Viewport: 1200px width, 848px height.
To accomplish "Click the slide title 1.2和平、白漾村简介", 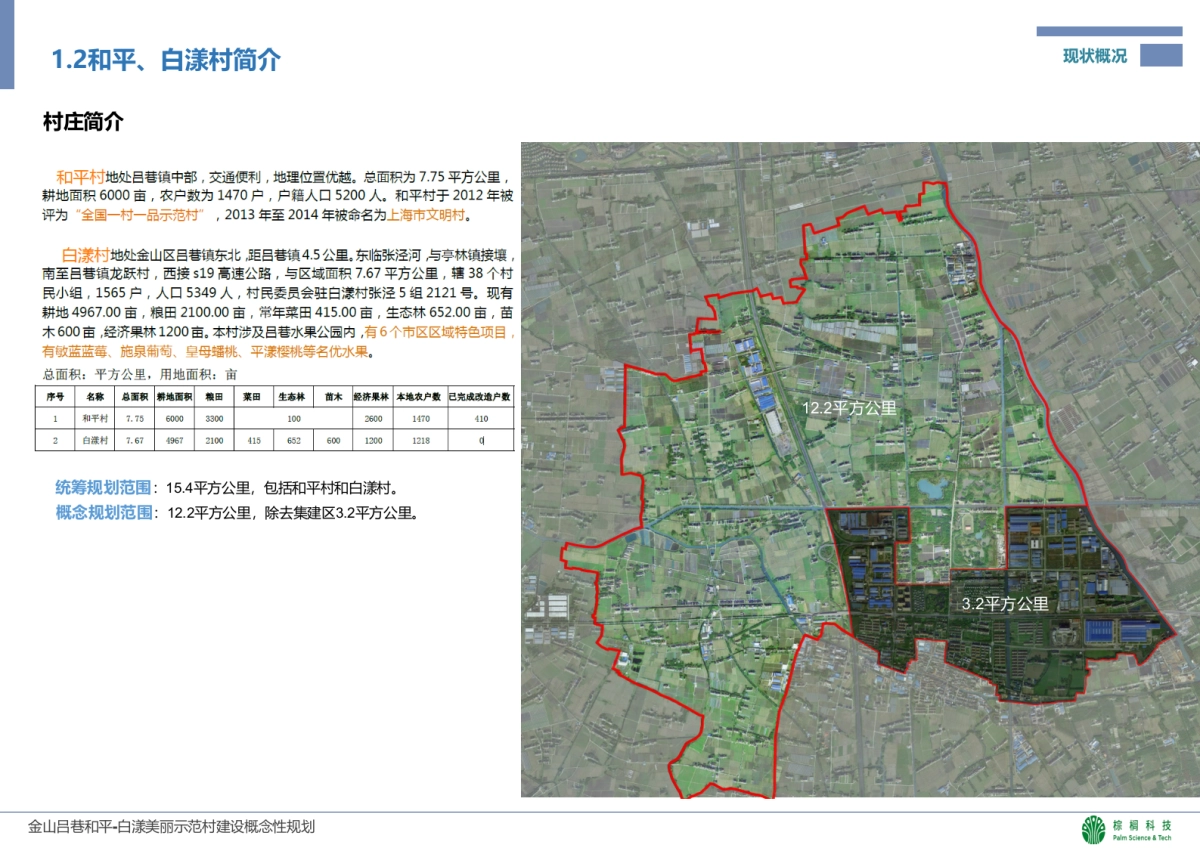I will pos(168,59).
